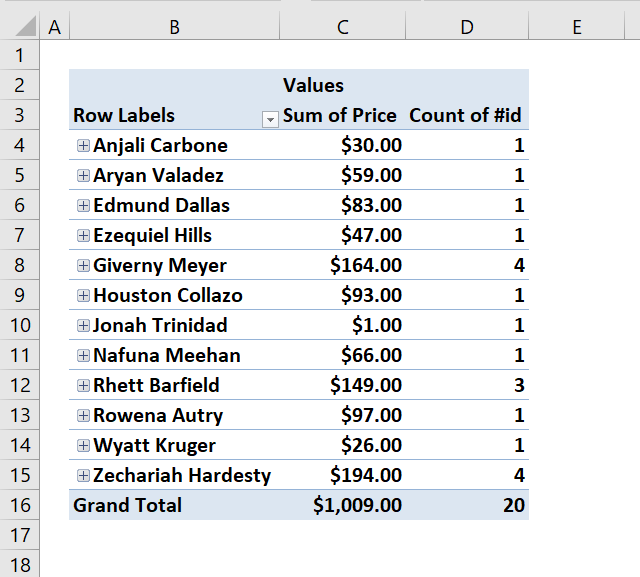Screen dimensions: 640x577
Task: Expand the Rhett Barfield group
Action: point(83,385)
